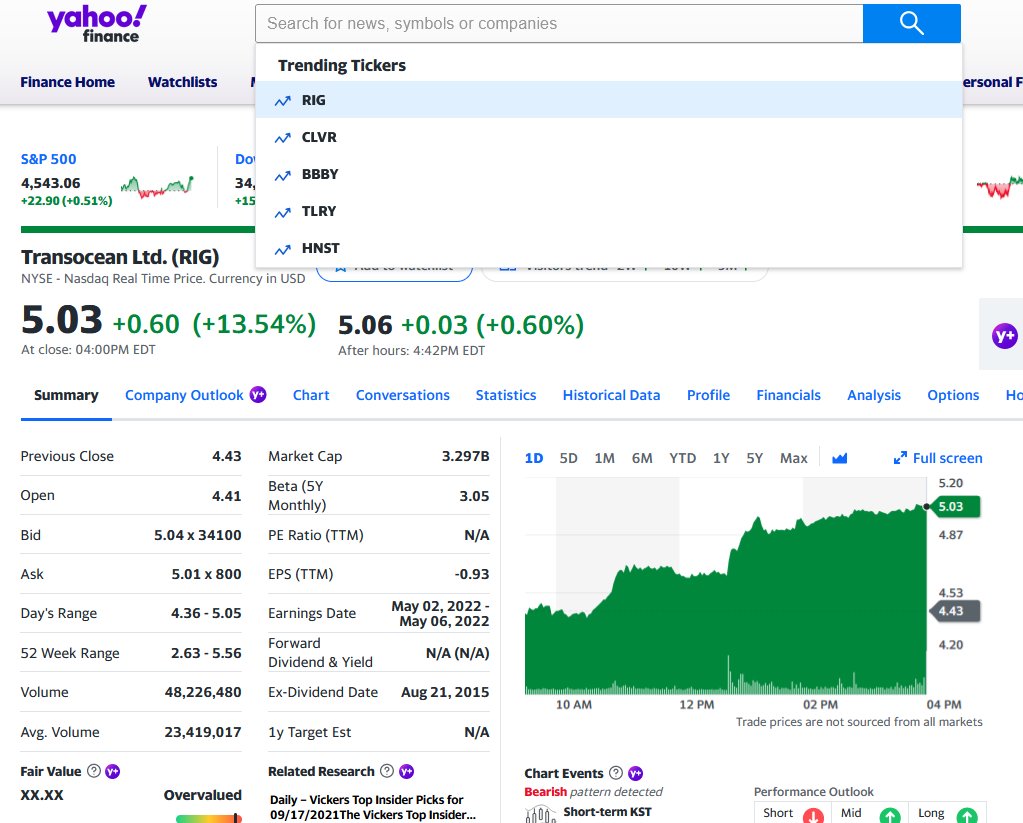Open the chart in Full screen
1023x823 pixels.
(x=938, y=458)
